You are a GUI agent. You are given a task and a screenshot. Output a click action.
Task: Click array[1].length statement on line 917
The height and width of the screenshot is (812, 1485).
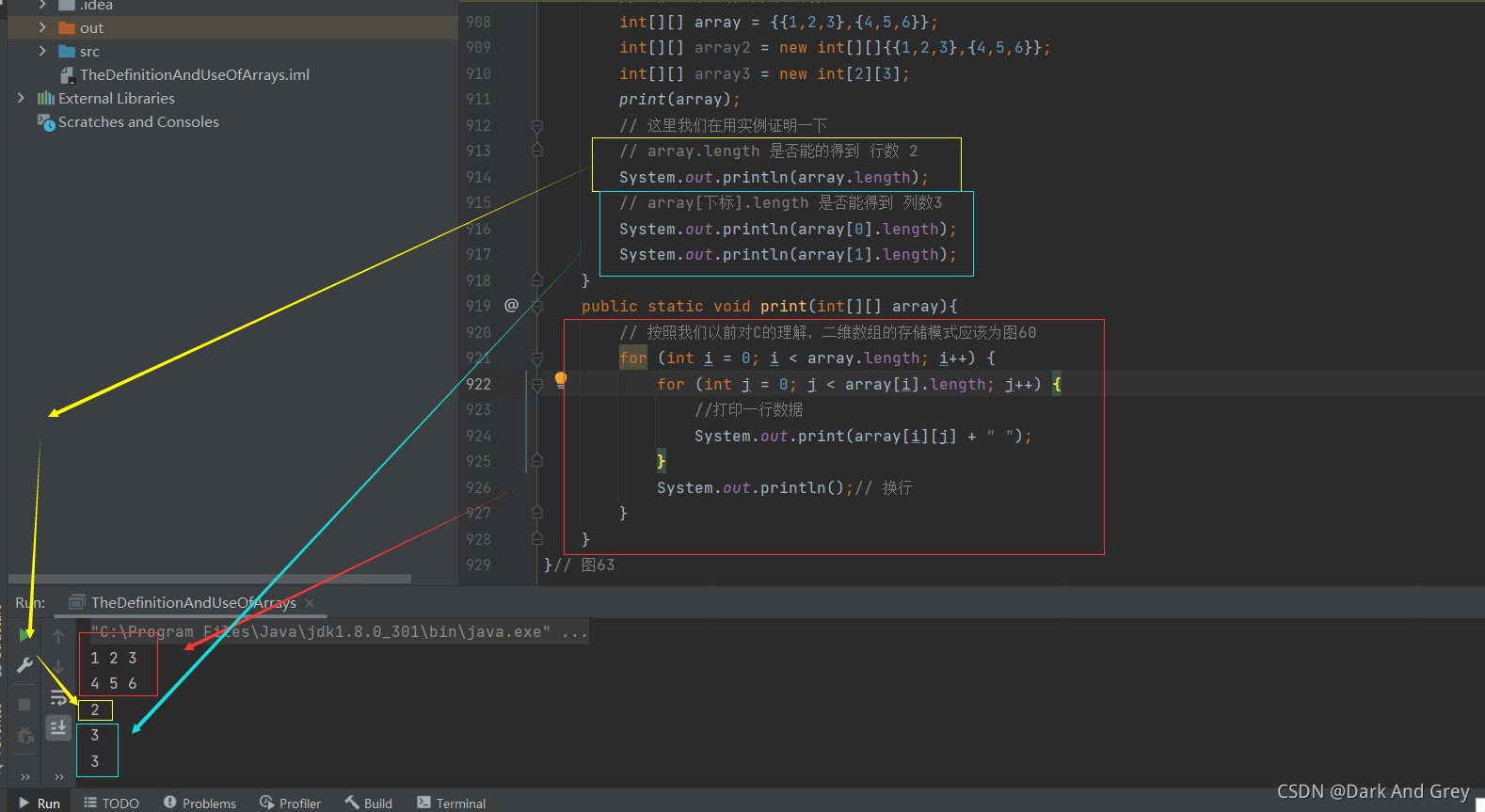[788, 254]
